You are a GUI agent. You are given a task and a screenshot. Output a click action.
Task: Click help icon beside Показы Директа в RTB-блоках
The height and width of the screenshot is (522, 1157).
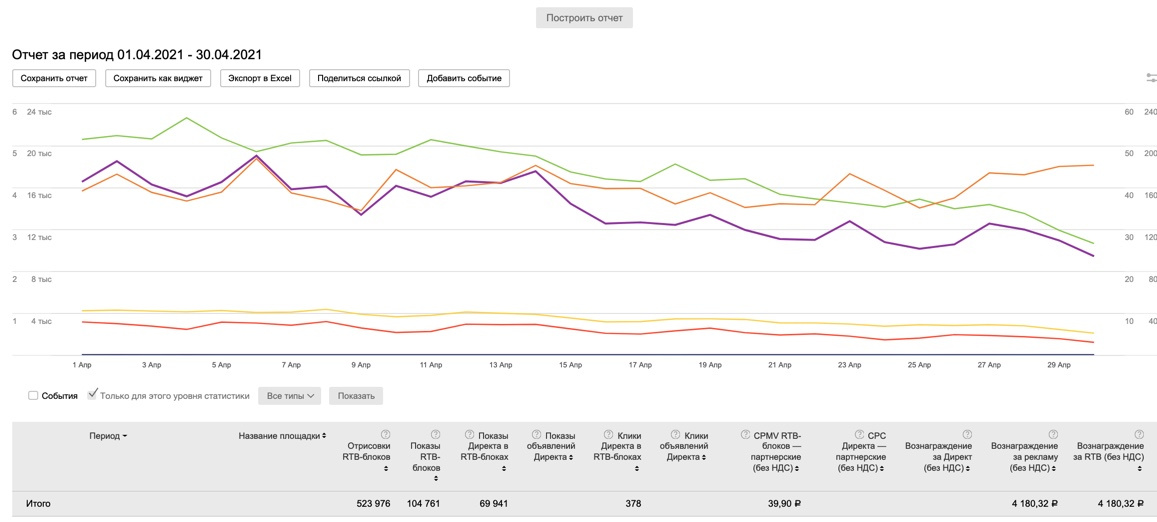tap(469, 435)
